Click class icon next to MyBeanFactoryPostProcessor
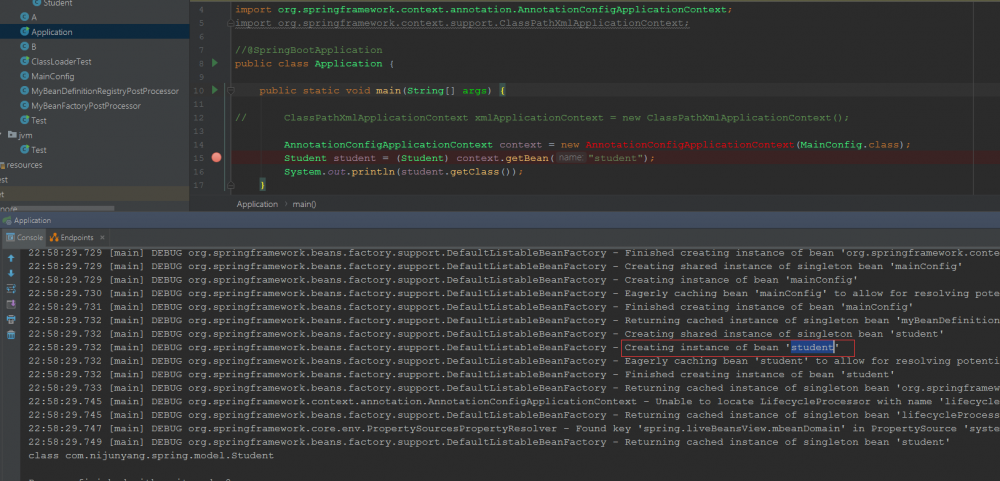Screen dimensions: 1000x481 [24, 106]
